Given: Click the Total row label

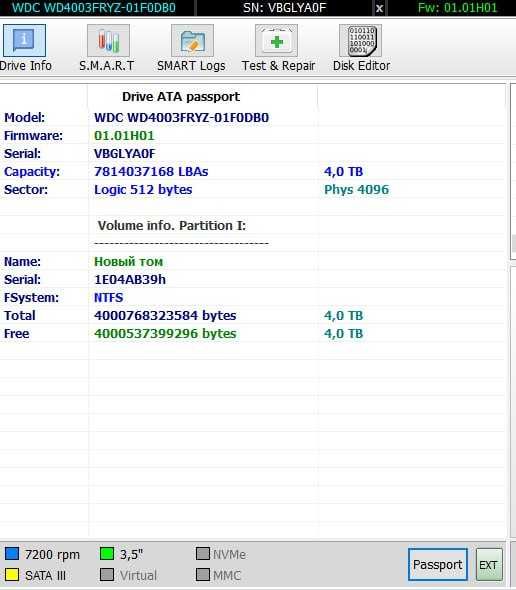Looking at the screenshot, I should pos(20,315).
